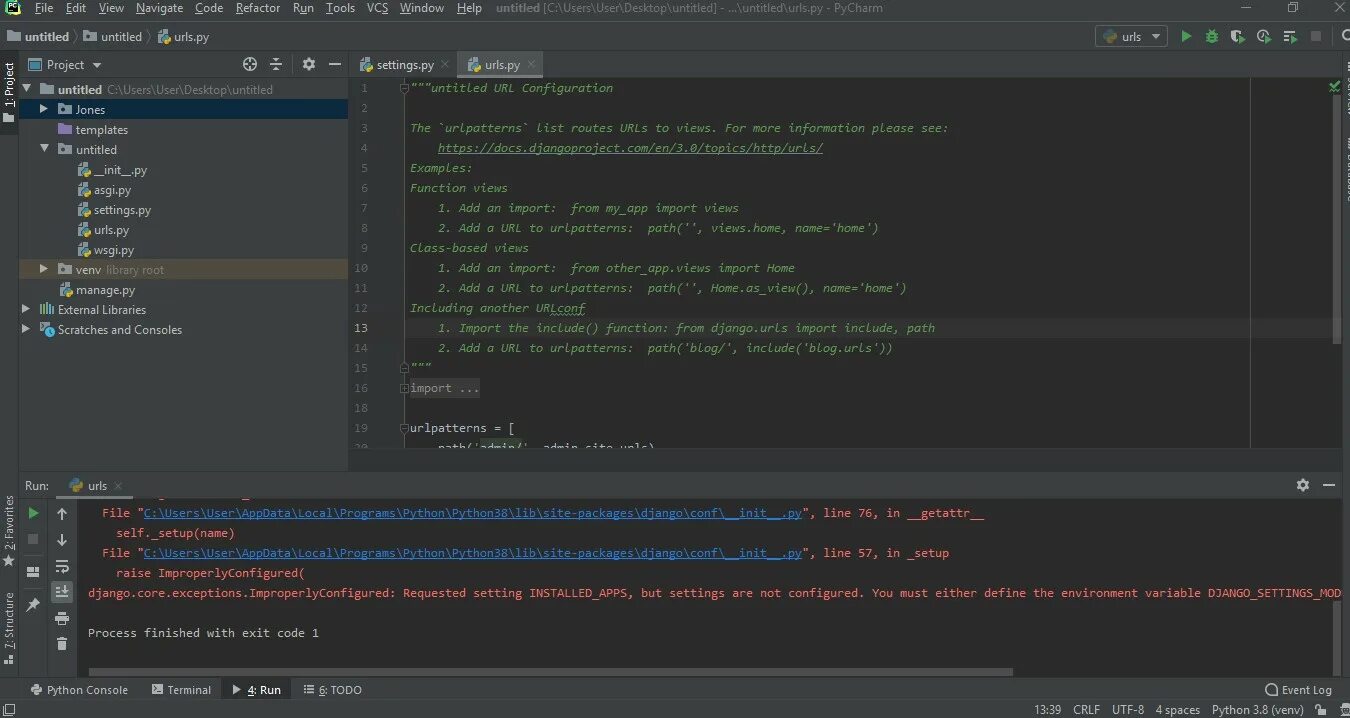This screenshot has height=718, width=1350.
Task: Click stop square in the Run panel
Action: (x=33, y=539)
